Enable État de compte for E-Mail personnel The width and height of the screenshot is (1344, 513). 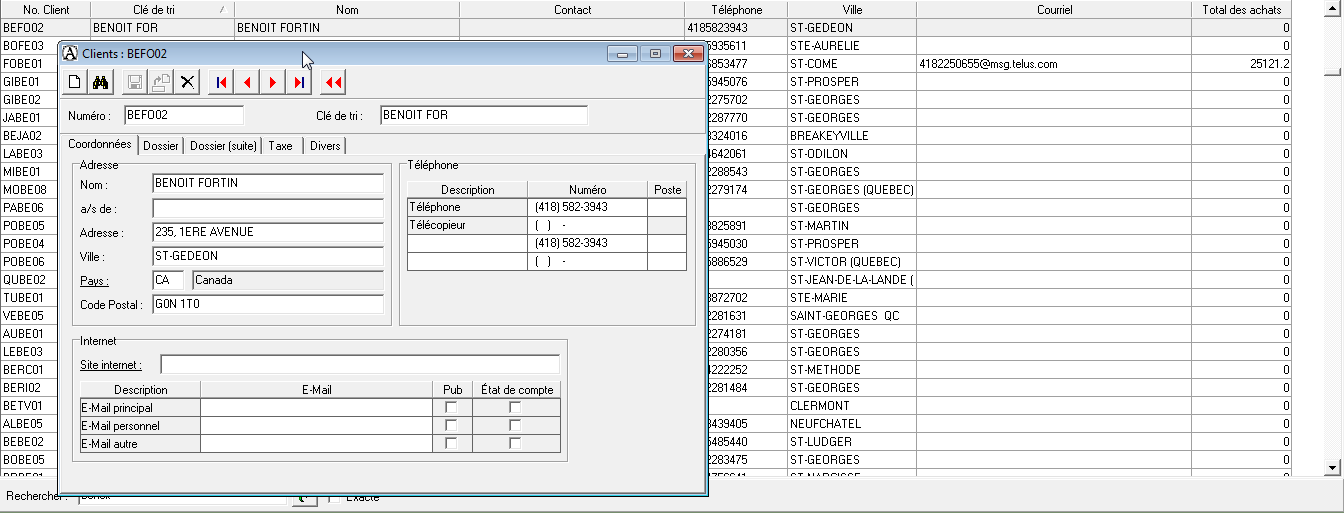(515, 425)
